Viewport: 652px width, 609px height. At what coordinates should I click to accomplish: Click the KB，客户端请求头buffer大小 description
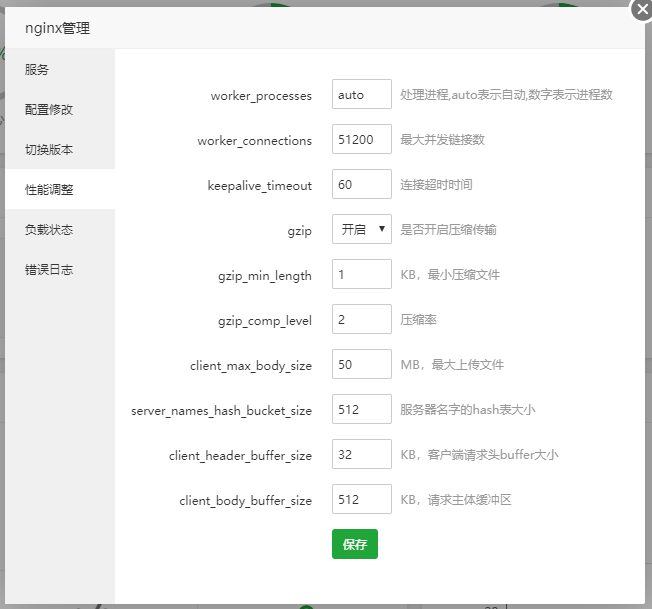(x=479, y=454)
